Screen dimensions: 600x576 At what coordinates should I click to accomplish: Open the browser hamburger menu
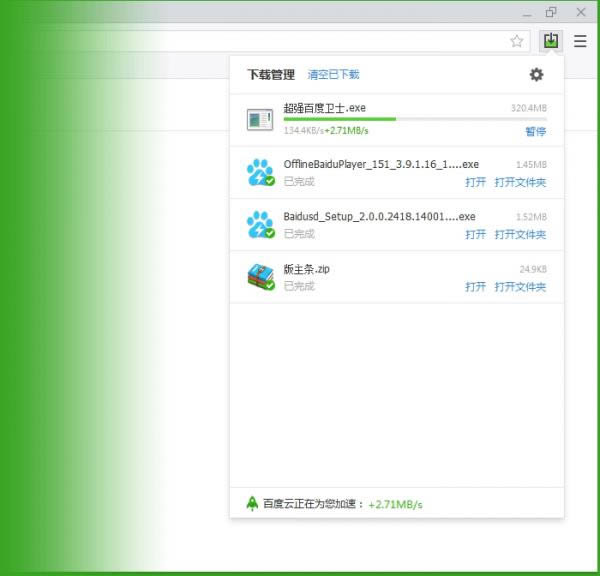tap(580, 41)
